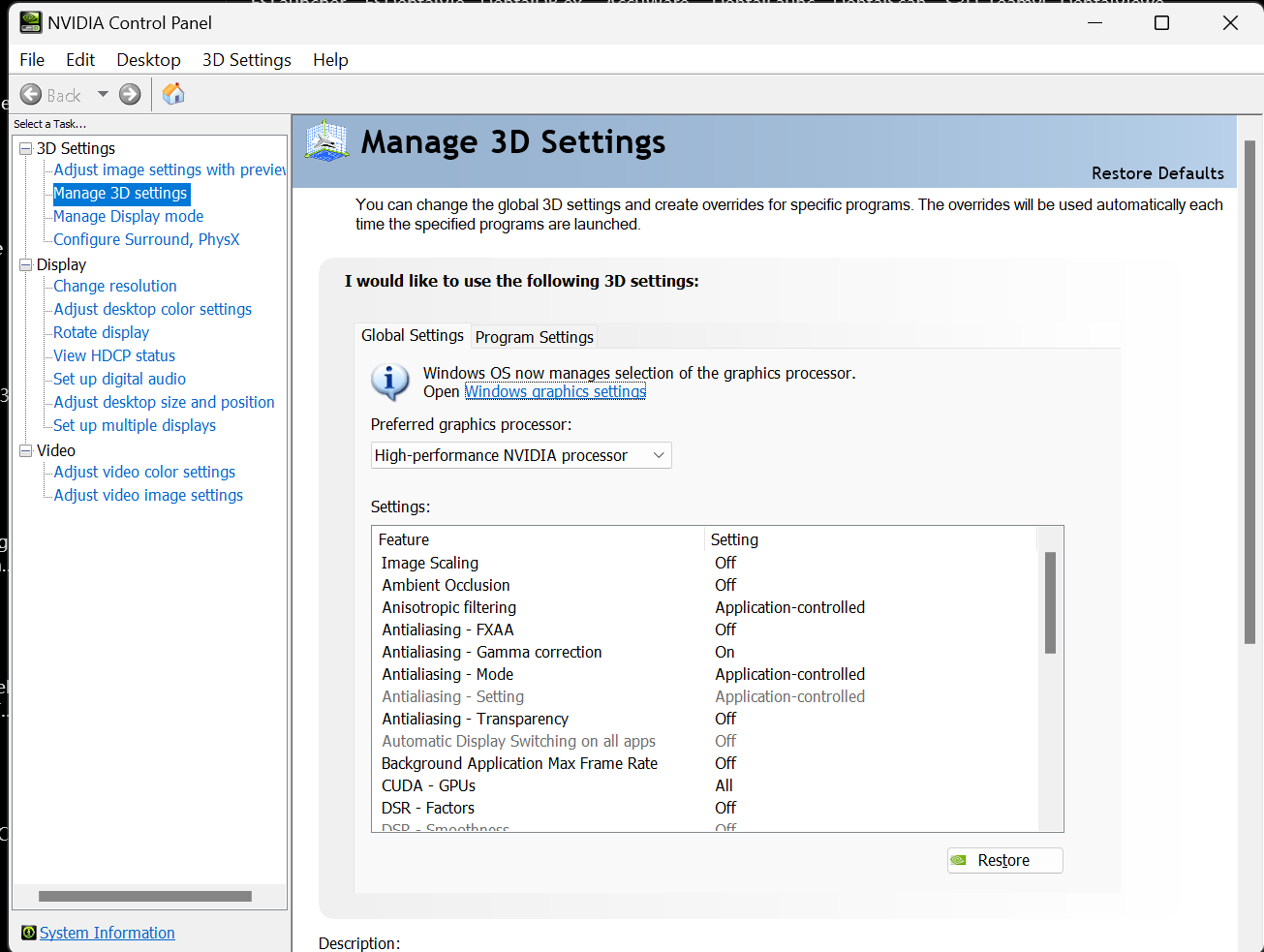The image size is (1264, 952).
Task: Click the Forward arrow icon
Action: click(x=130, y=95)
